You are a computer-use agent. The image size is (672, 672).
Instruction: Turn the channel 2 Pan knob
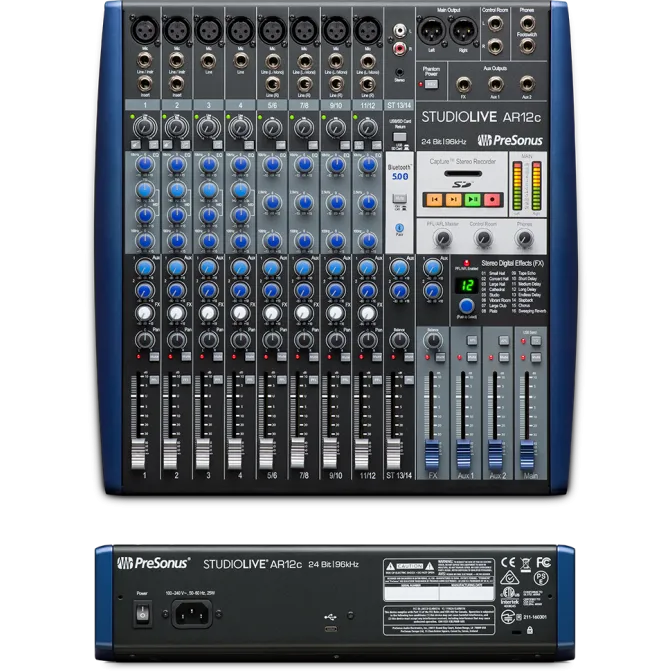(177, 340)
